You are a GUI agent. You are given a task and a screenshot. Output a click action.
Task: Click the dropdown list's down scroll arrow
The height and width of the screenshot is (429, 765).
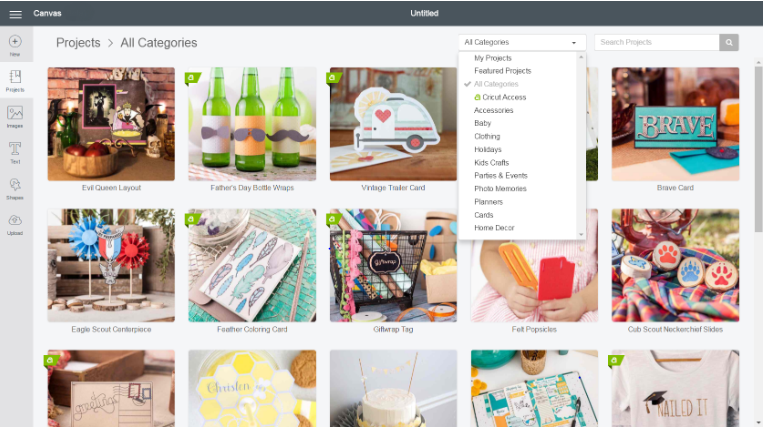[x=581, y=235]
